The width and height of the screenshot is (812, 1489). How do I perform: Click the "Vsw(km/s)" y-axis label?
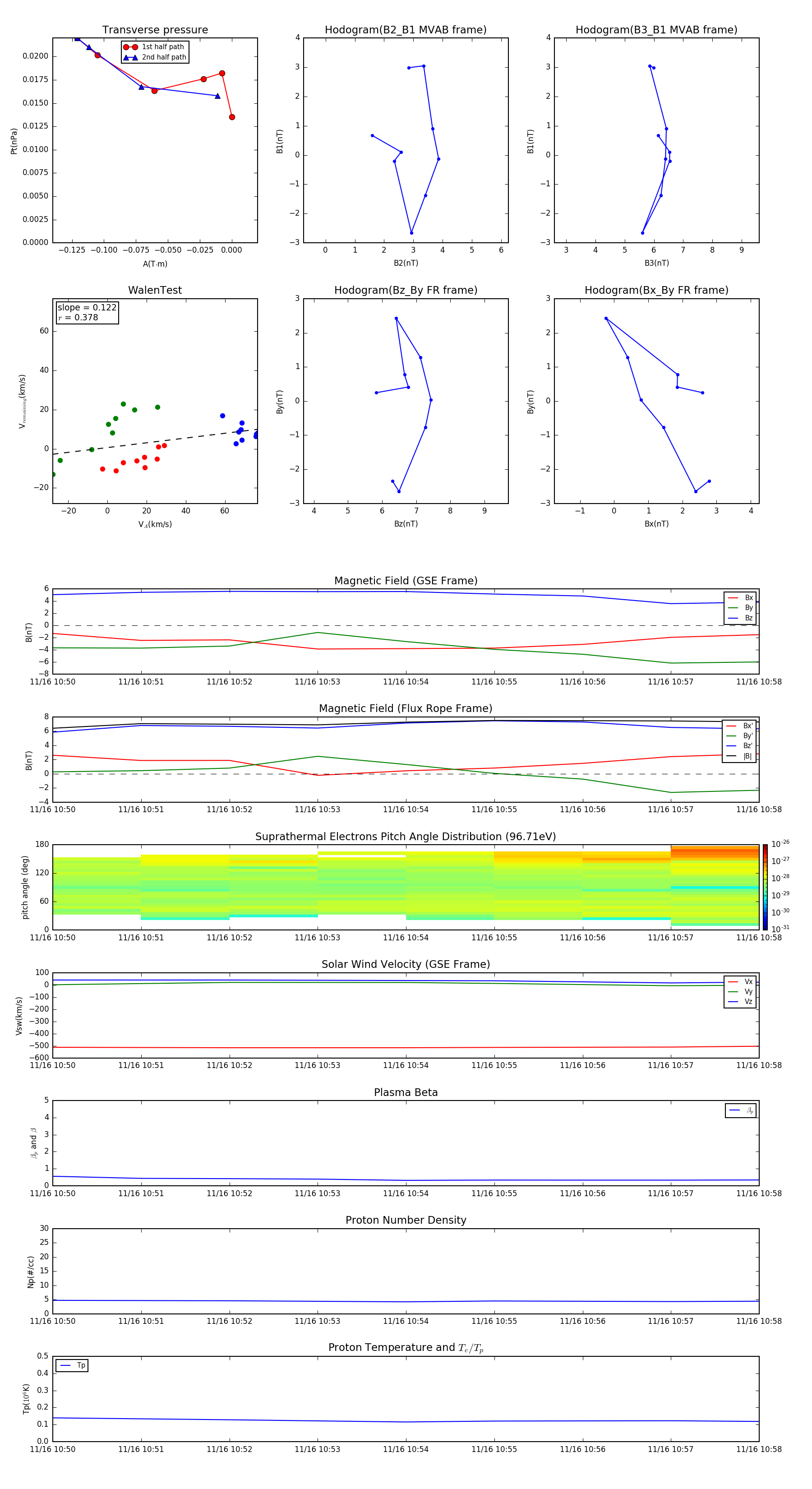tap(19, 1016)
